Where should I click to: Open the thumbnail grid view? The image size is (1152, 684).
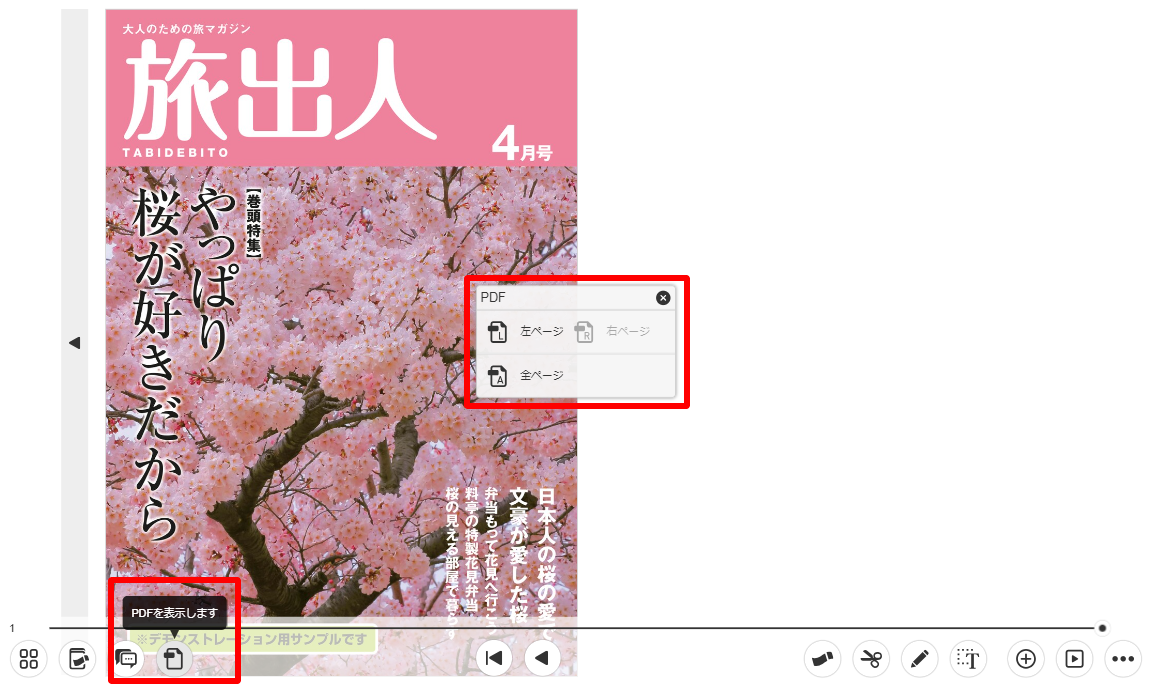(x=29, y=659)
